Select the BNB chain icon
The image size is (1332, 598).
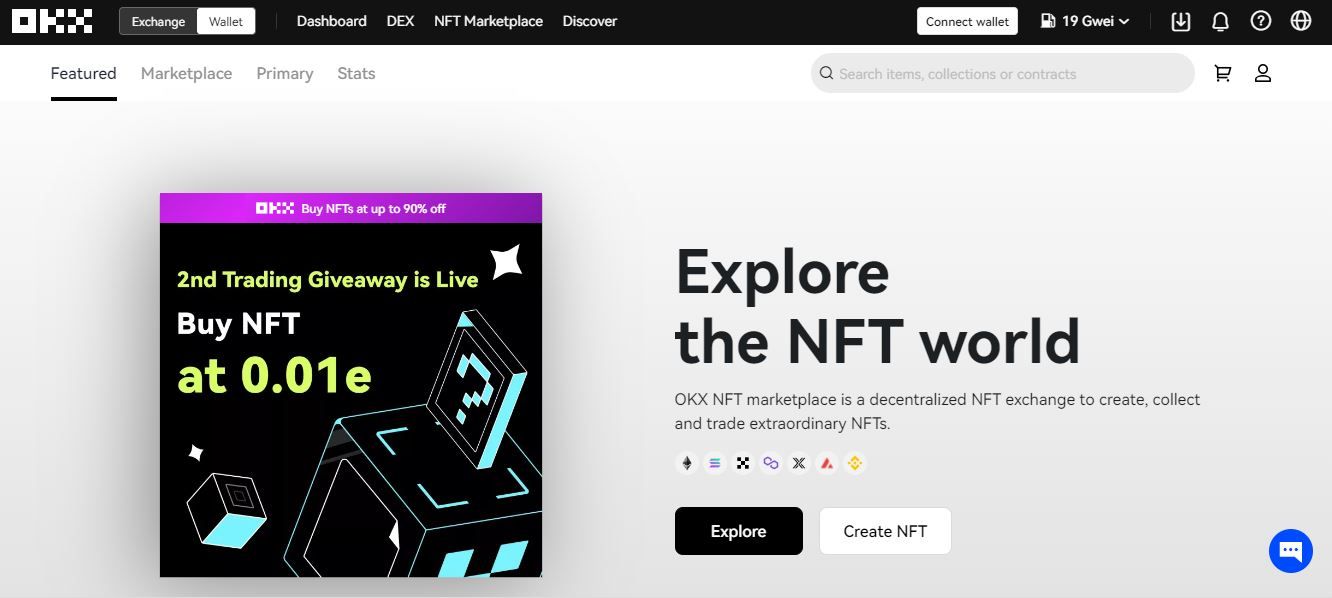[x=855, y=463]
